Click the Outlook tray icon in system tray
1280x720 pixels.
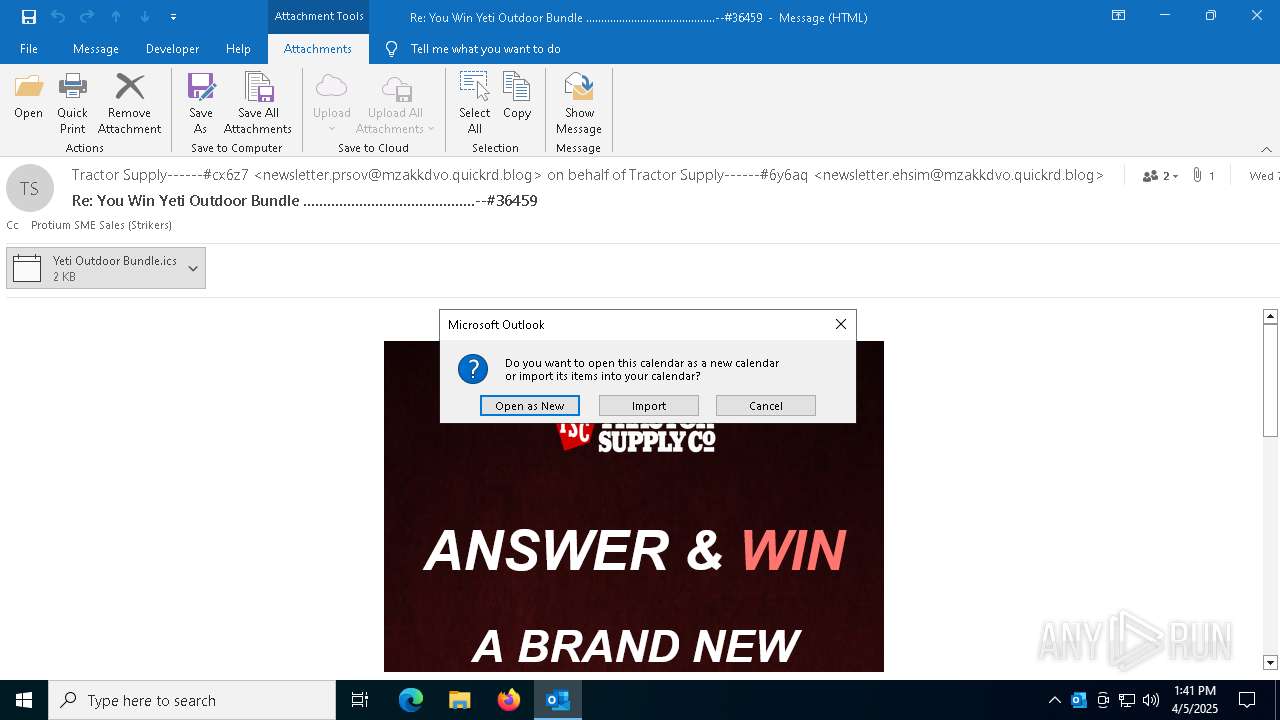[1079, 700]
